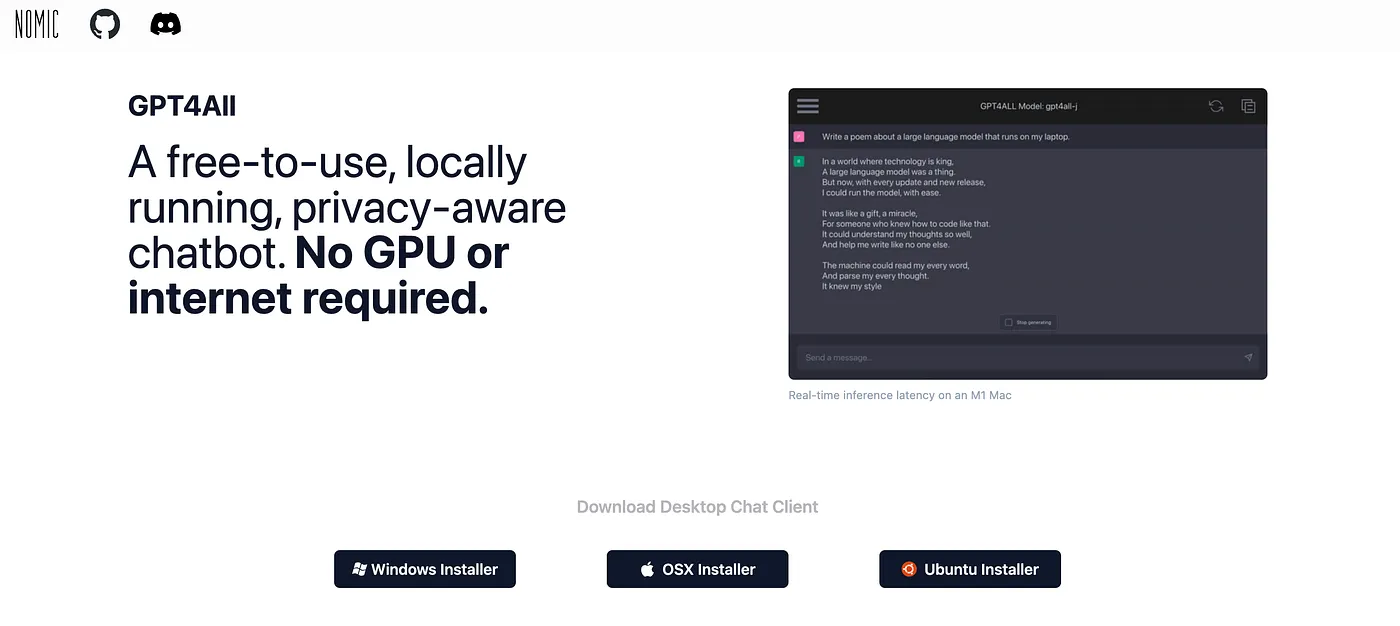This screenshot has height=626, width=1400.
Task: Open the hamburger menu in chat preview
Action: (808, 106)
